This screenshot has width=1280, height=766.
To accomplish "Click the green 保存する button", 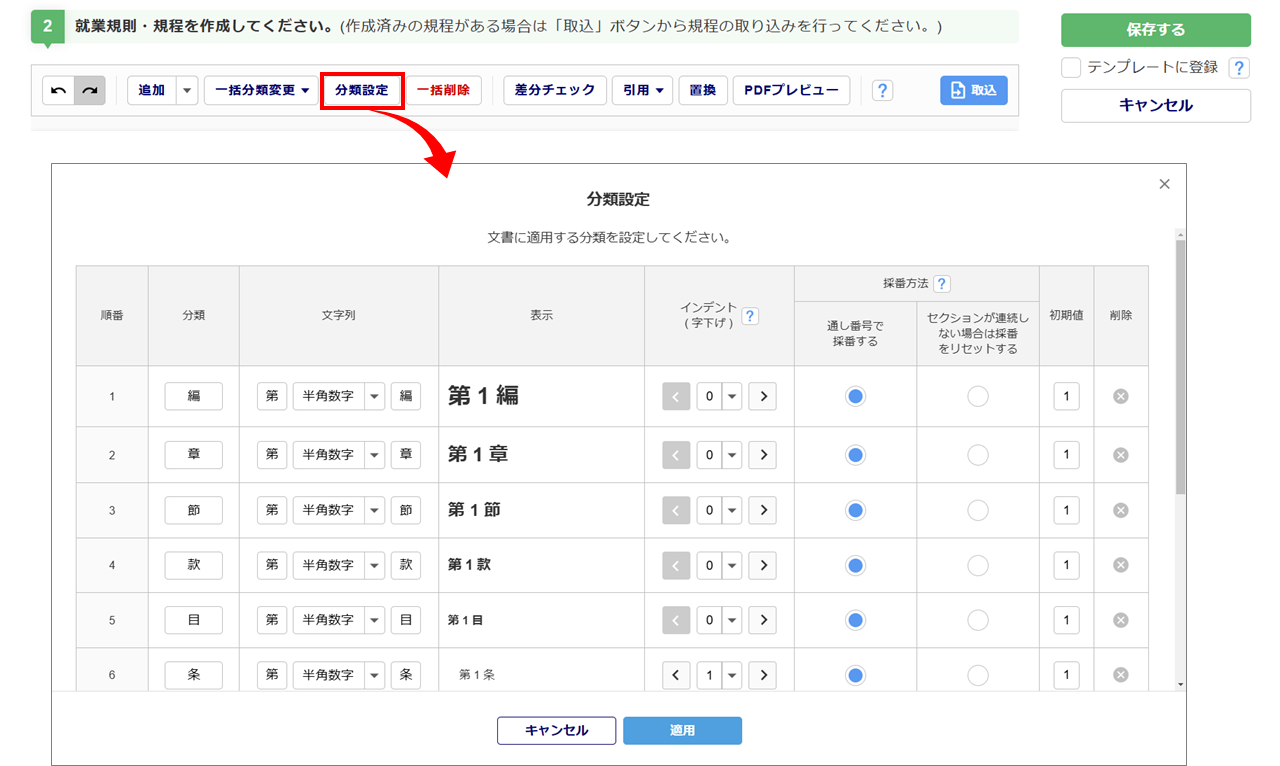I will click(x=1155, y=30).
